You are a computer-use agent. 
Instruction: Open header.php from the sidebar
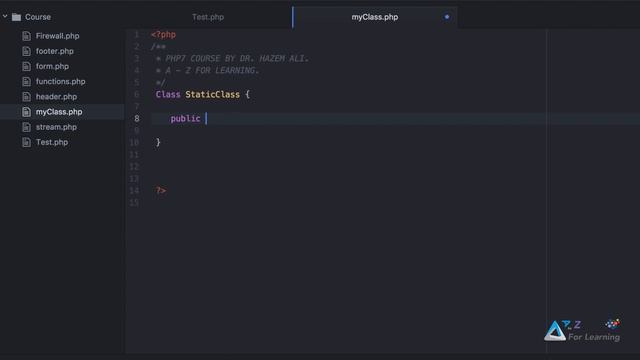[x=56, y=97]
